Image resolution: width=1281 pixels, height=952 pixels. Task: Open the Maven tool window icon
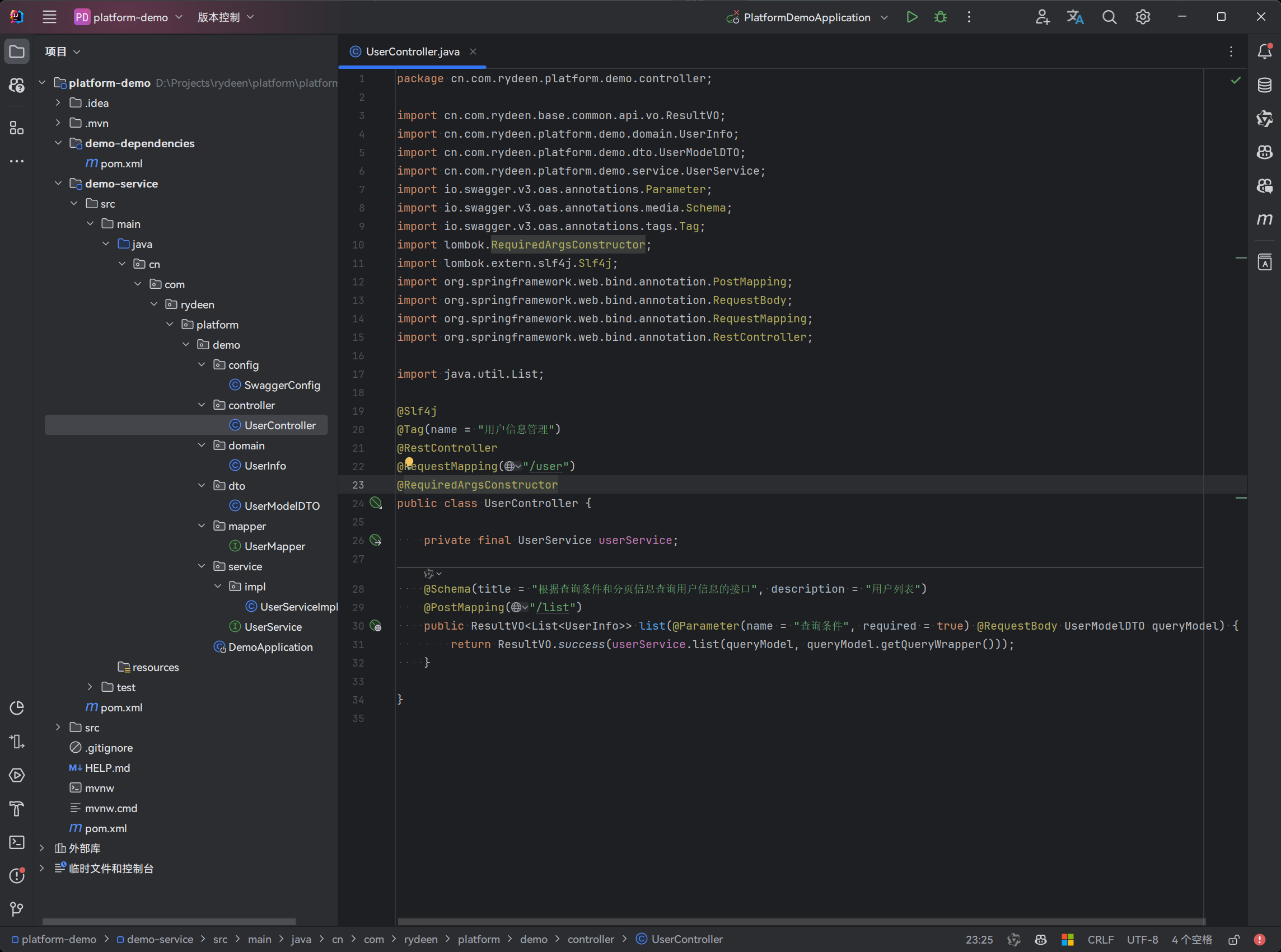pyautogui.click(x=1264, y=219)
